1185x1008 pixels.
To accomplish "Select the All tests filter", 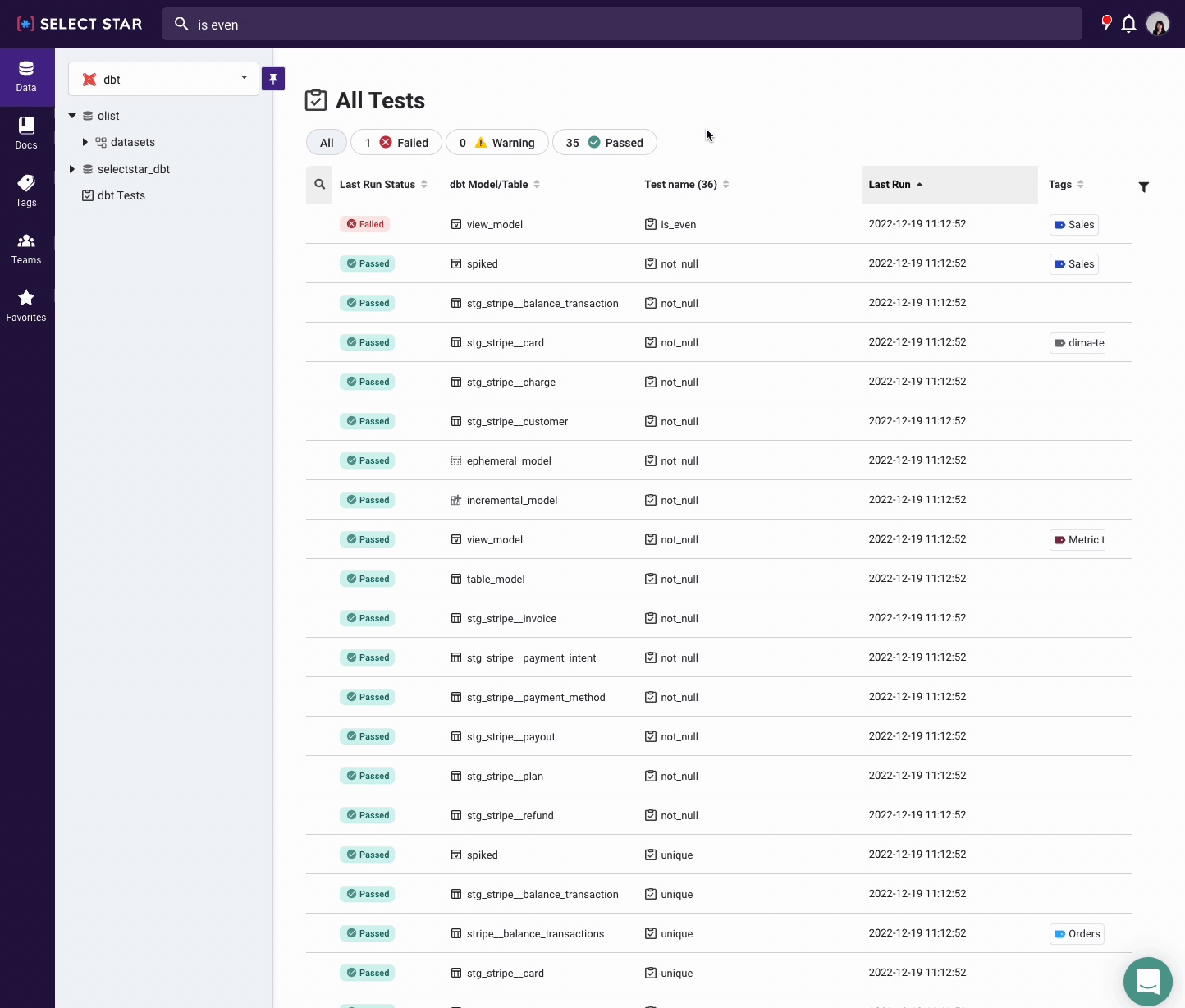I will click(327, 143).
